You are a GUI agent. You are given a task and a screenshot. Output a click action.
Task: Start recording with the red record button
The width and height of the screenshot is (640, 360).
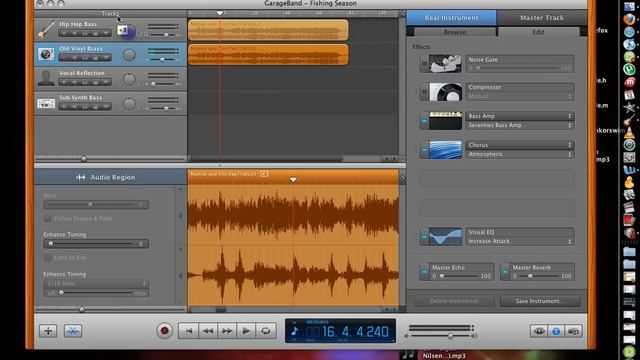point(165,331)
